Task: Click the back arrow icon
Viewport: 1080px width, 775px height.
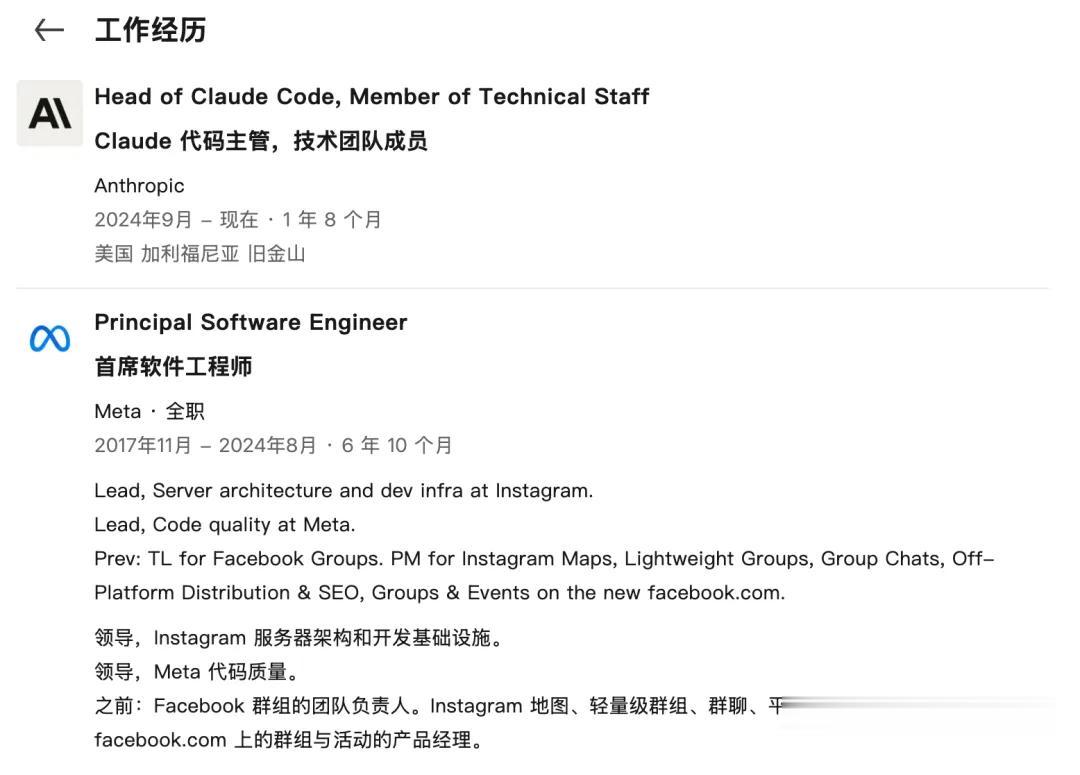Action: point(49,31)
